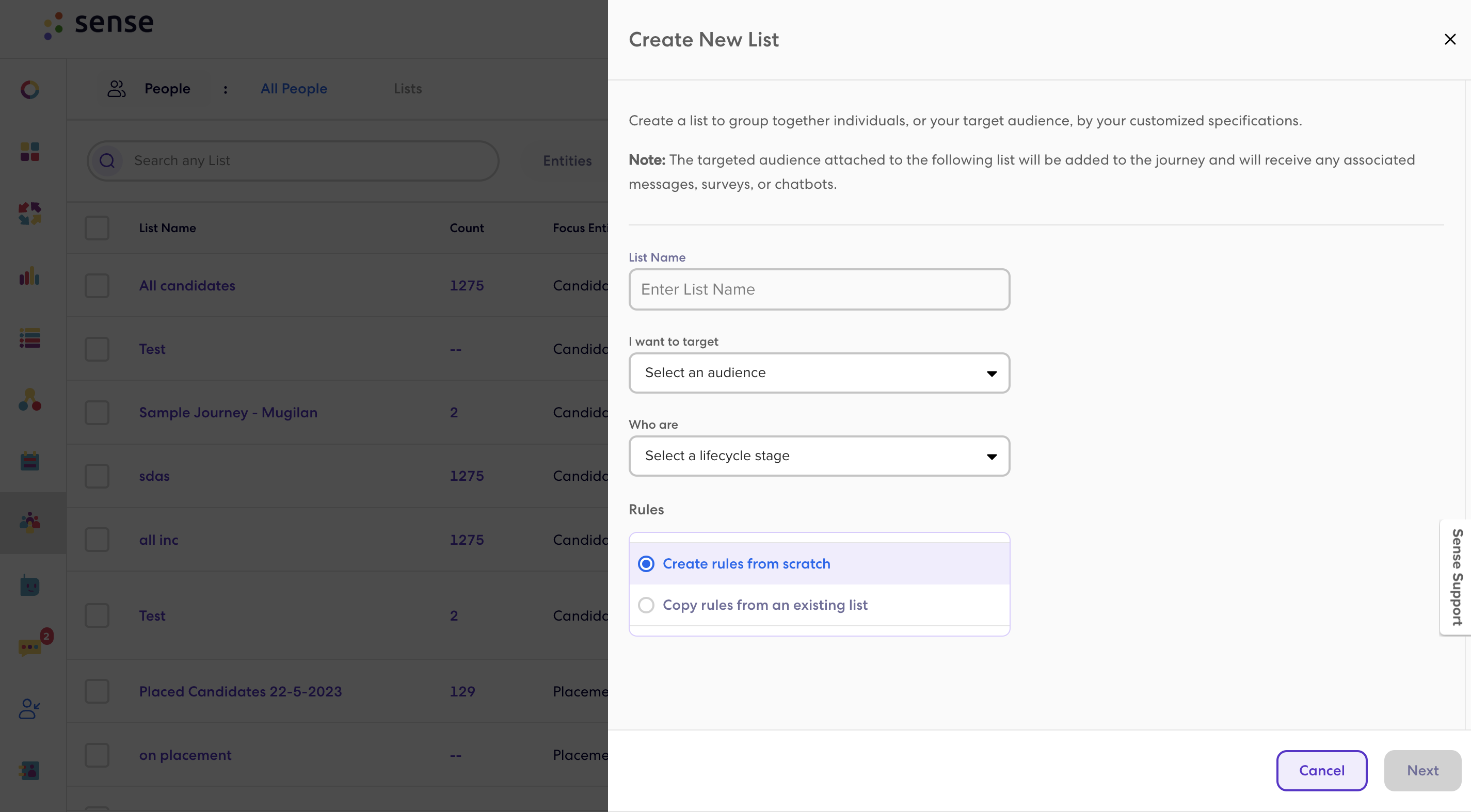
Task: Tick the checkbox for all inc list
Action: tap(97, 540)
